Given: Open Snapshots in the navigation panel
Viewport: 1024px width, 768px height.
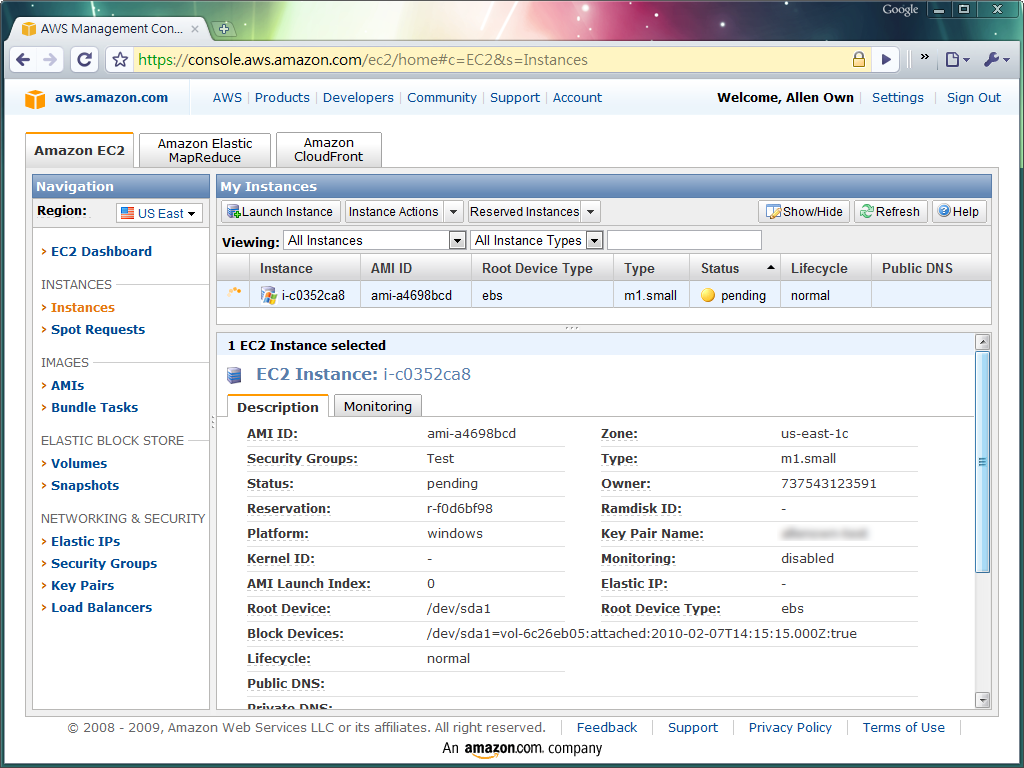Looking at the screenshot, I should [85, 486].
